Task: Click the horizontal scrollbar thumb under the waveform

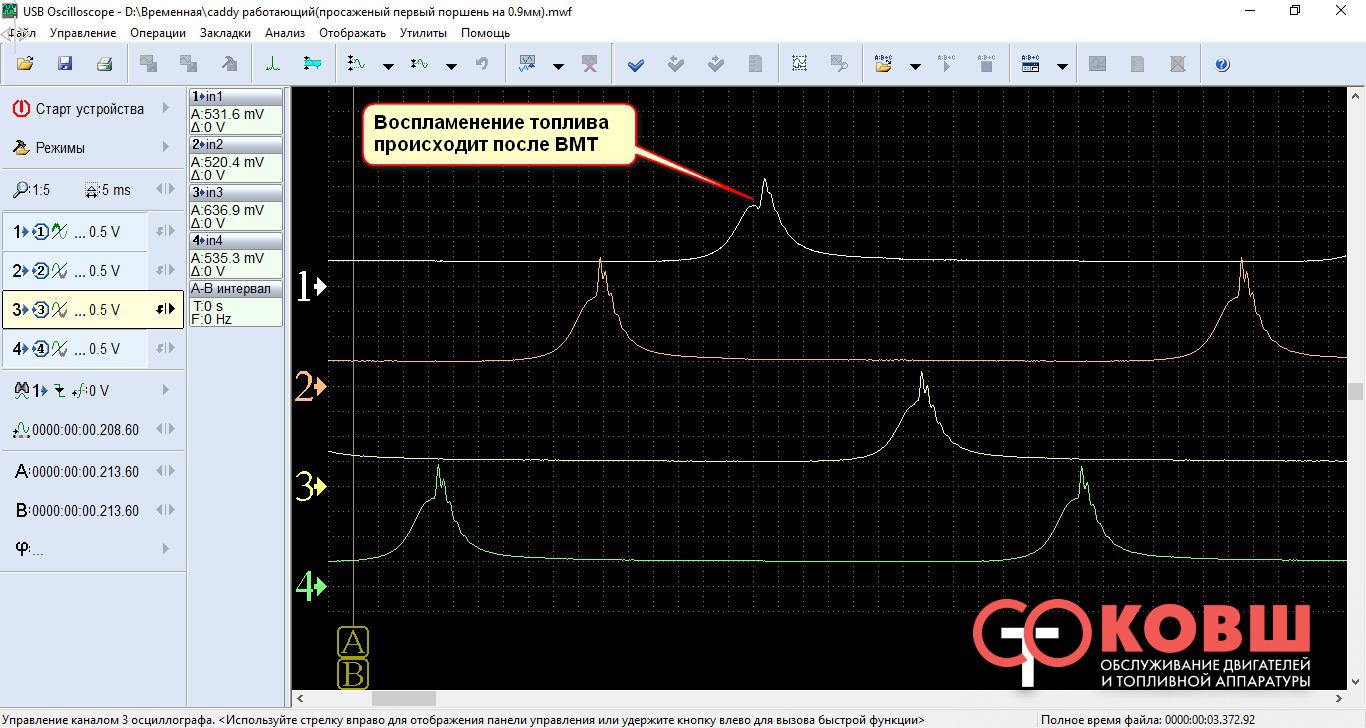Action: point(403,699)
